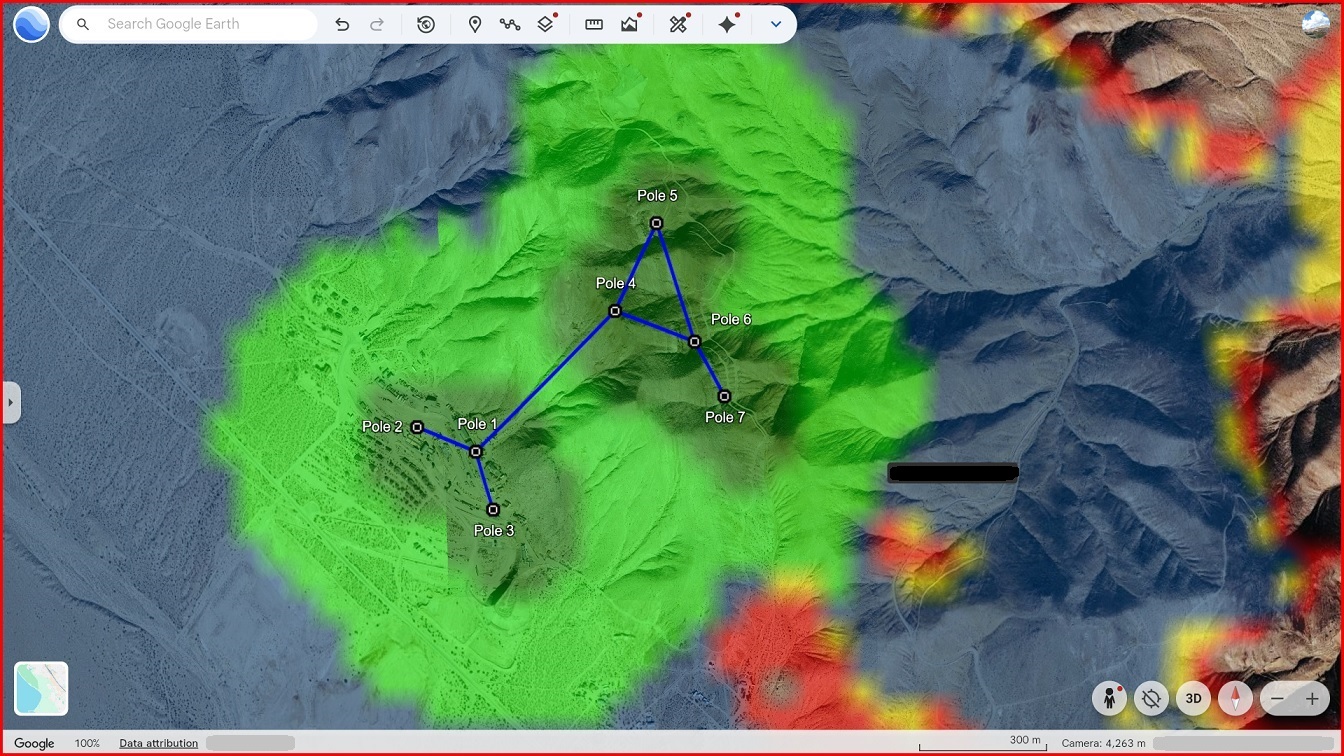
Task: Open the map layers stack menu
Action: click(545, 24)
